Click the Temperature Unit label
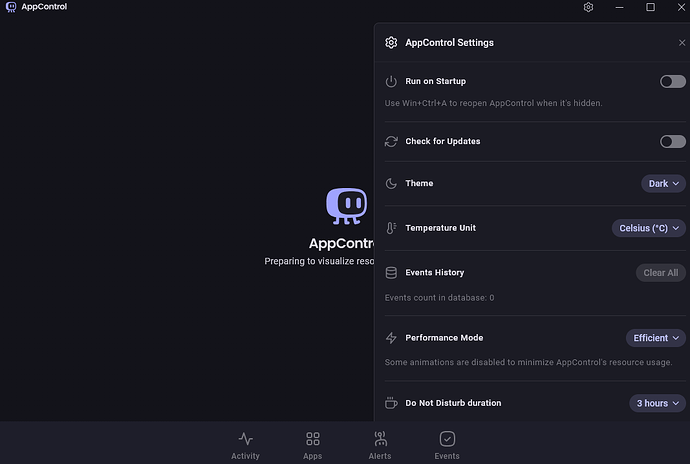The image size is (690, 464). [440, 228]
